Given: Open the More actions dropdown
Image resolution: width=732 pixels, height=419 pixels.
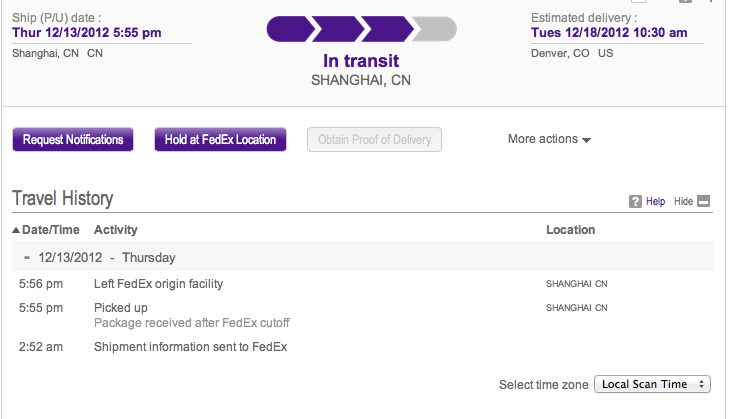Looking at the screenshot, I should tap(549, 139).
